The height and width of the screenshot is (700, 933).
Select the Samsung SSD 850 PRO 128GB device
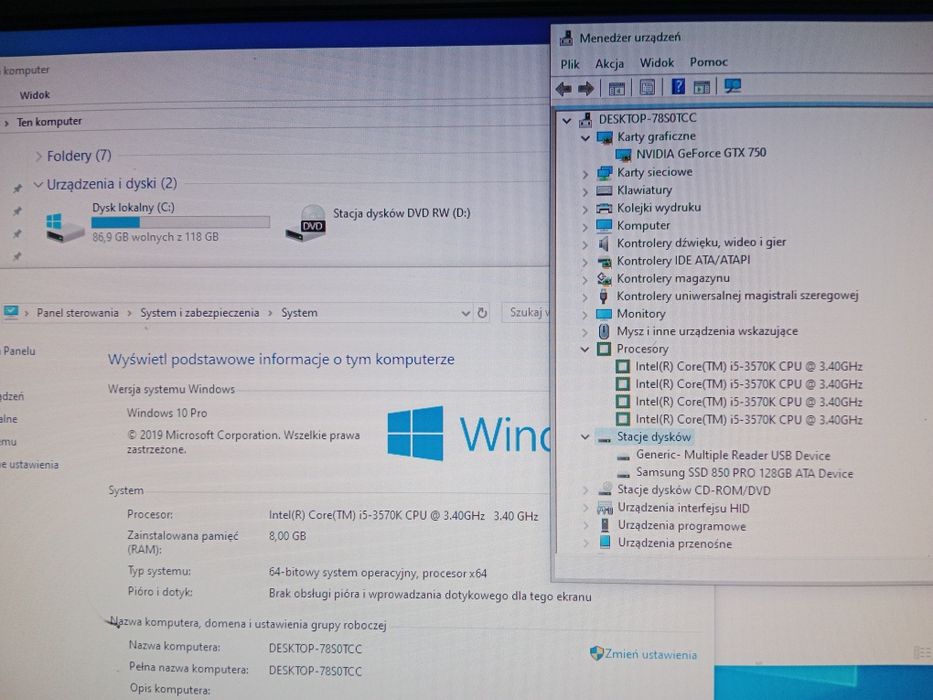(744, 473)
